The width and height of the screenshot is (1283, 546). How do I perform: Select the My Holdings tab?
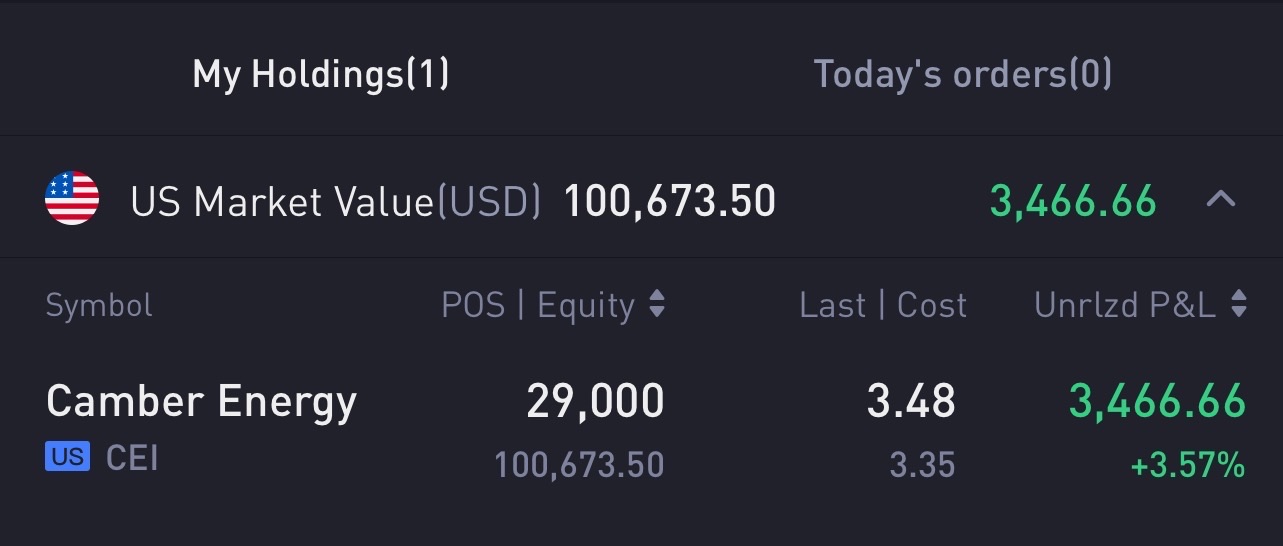click(321, 74)
